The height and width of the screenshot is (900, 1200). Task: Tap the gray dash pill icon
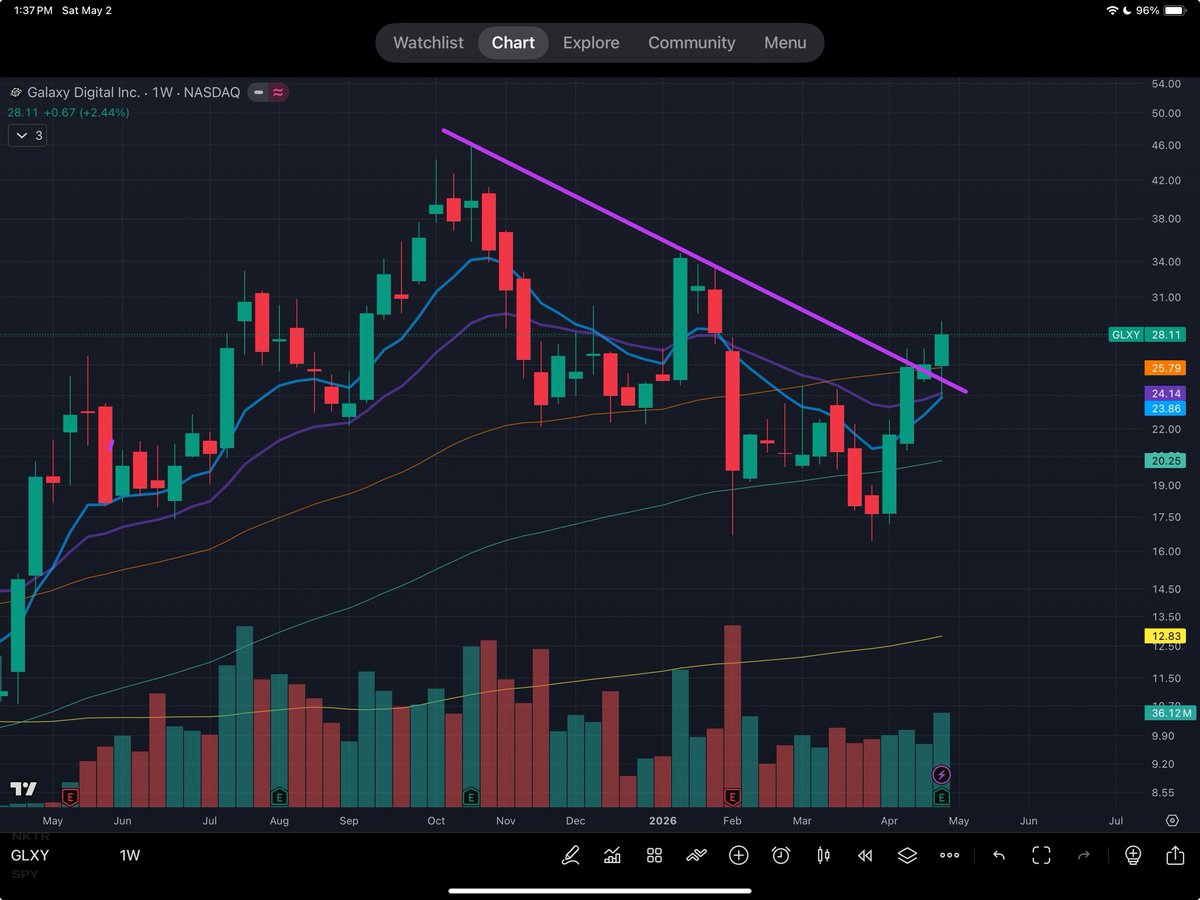258,92
